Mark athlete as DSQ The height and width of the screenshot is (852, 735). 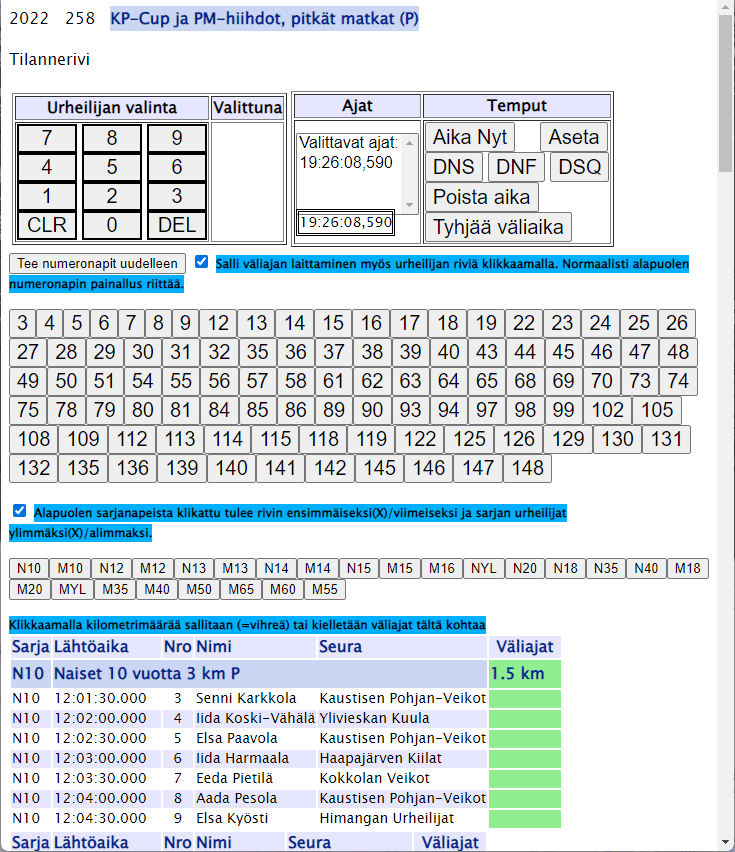coord(579,167)
